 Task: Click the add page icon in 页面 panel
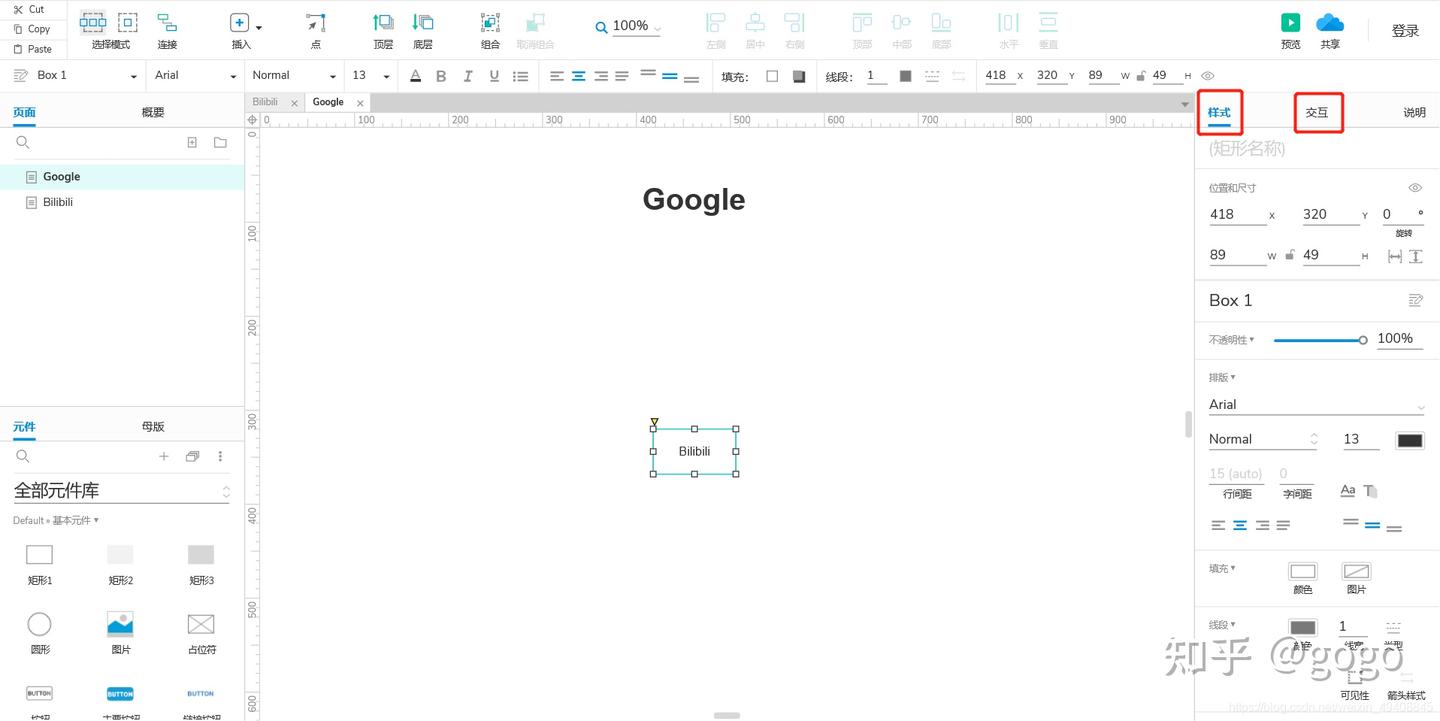pos(192,143)
